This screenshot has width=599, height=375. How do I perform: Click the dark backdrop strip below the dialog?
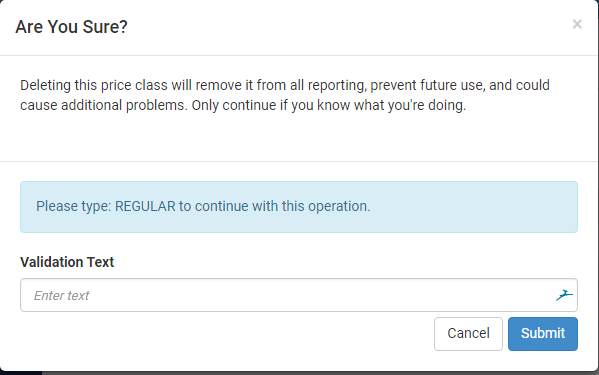point(300,373)
